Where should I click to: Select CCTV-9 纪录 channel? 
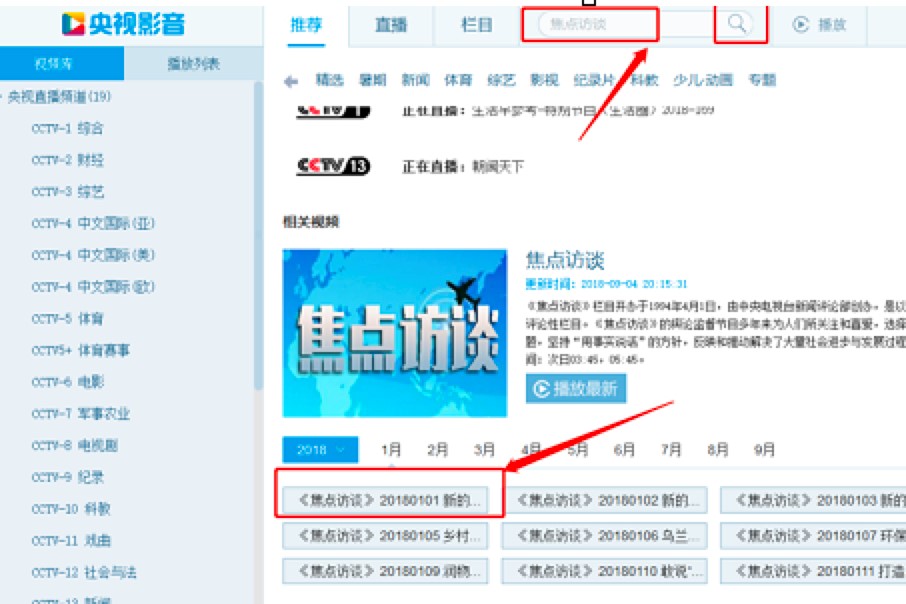tap(67, 477)
